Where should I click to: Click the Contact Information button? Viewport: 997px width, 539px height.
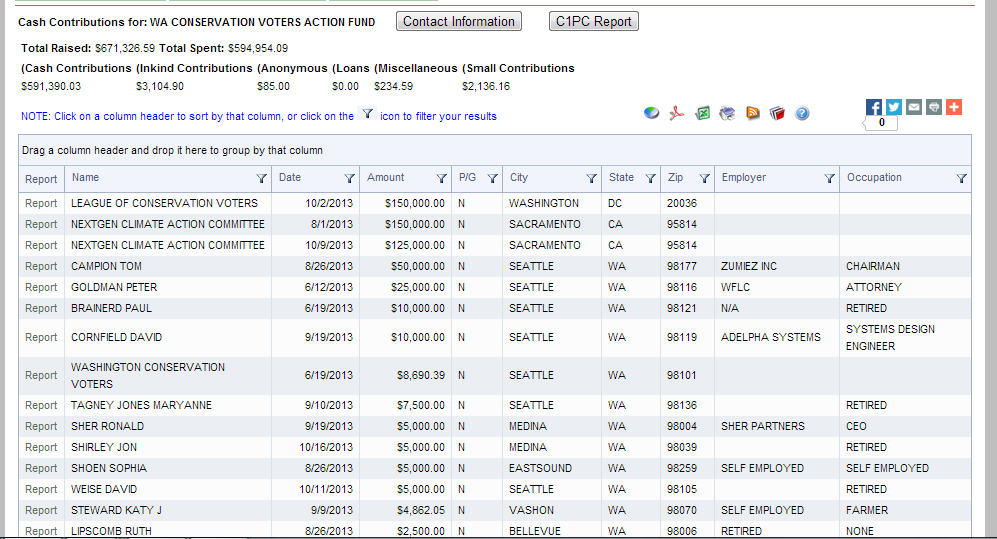[459, 21]
